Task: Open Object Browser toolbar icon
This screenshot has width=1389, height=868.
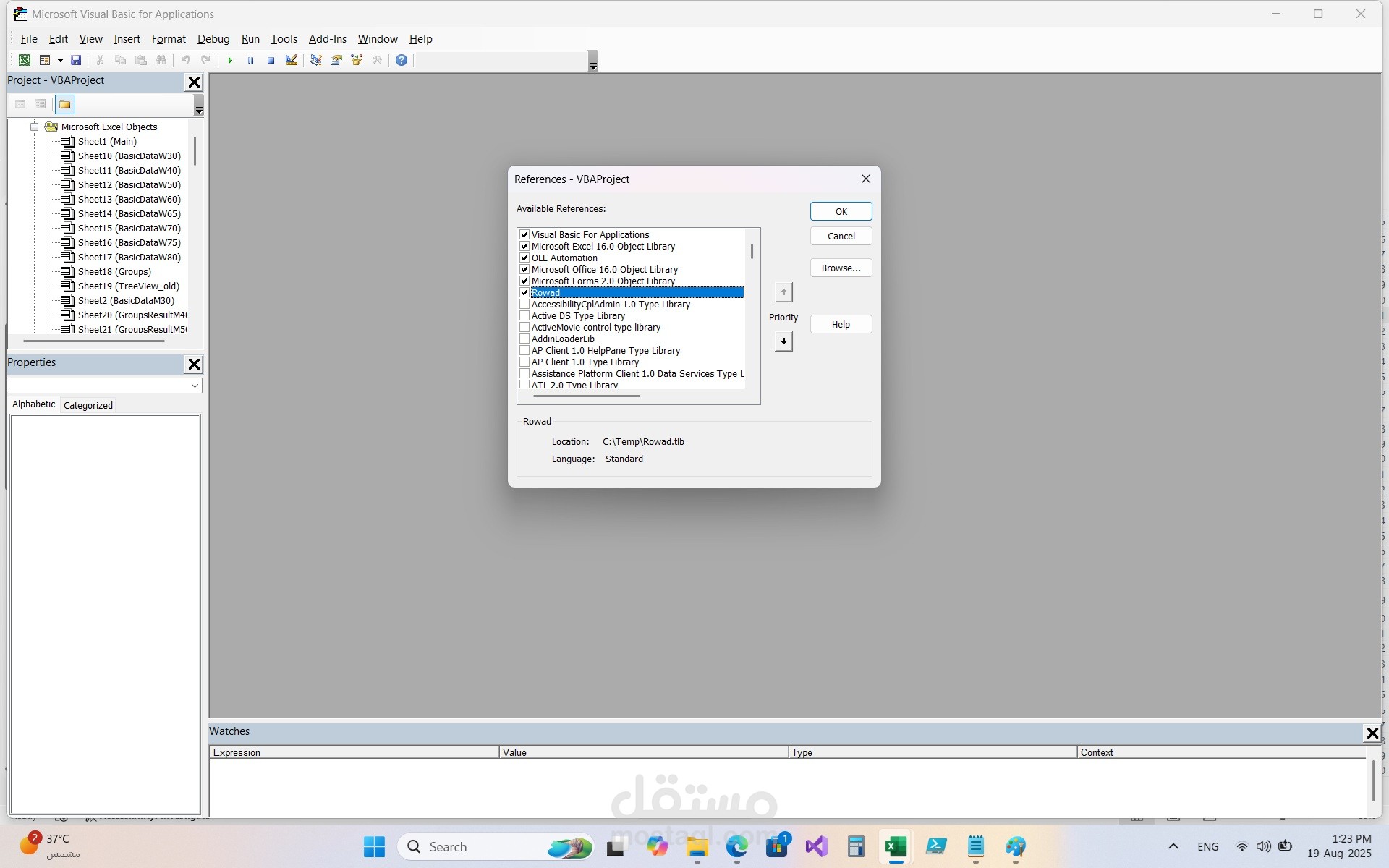Action: pyautogui.click(x=357, y=60)
